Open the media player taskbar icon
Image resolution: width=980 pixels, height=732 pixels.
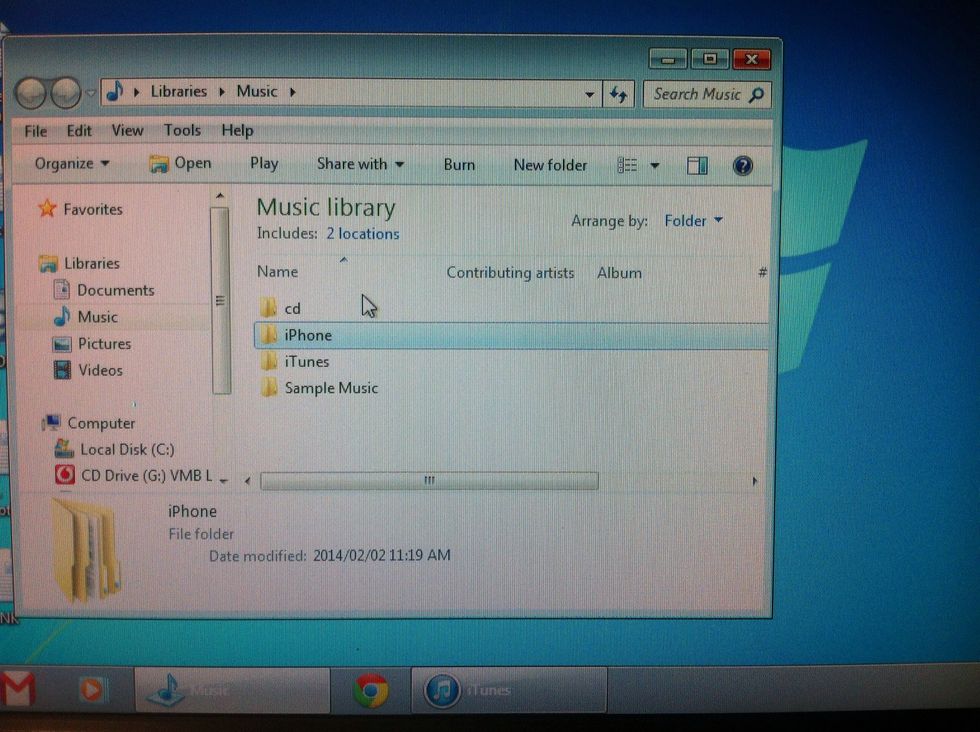tap(92, 690)
